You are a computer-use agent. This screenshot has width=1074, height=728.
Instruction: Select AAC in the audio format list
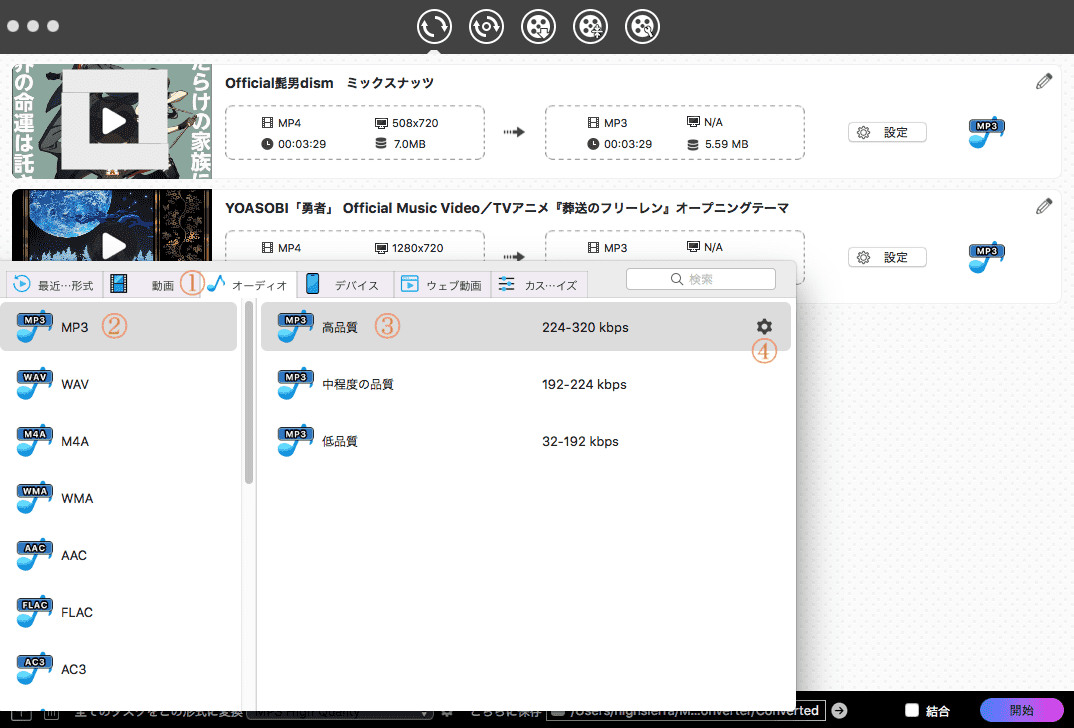coord(118,555)
